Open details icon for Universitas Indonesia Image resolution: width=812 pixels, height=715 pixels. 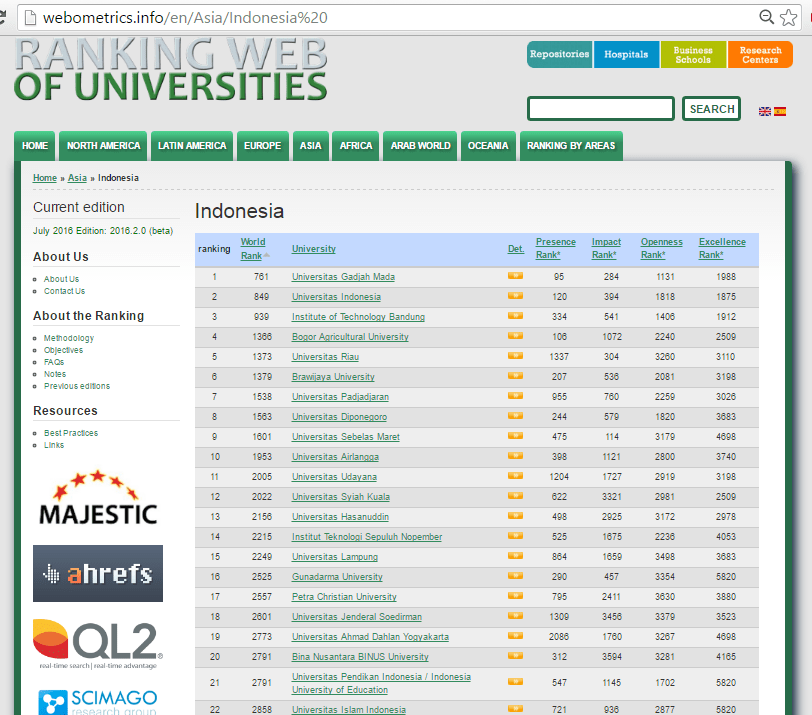pyautogui.click(x=515, y=296)
